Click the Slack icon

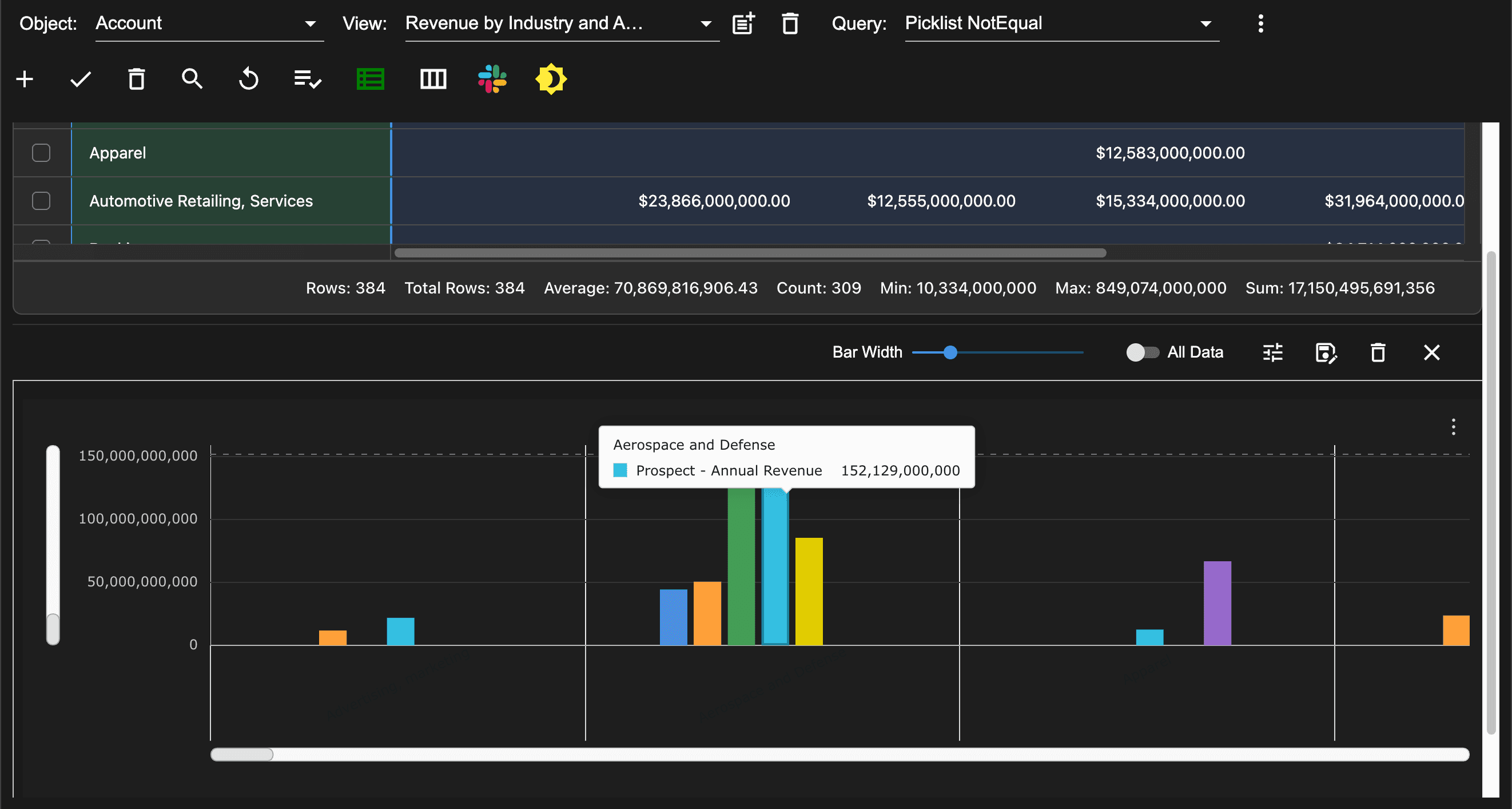coord(492,79)
